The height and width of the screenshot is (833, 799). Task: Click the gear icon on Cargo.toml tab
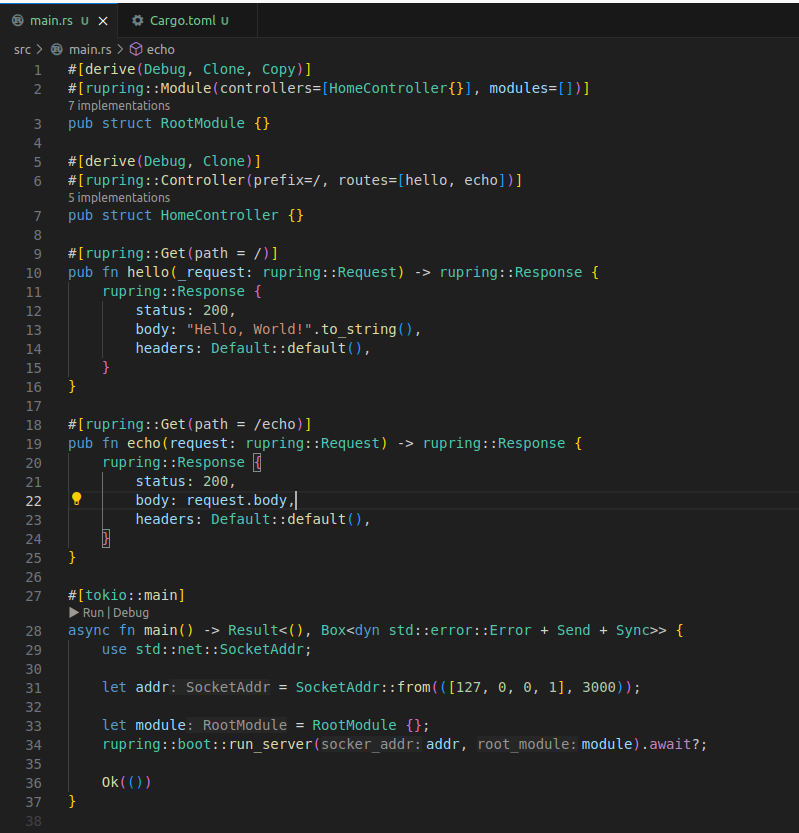pos(137,20)
